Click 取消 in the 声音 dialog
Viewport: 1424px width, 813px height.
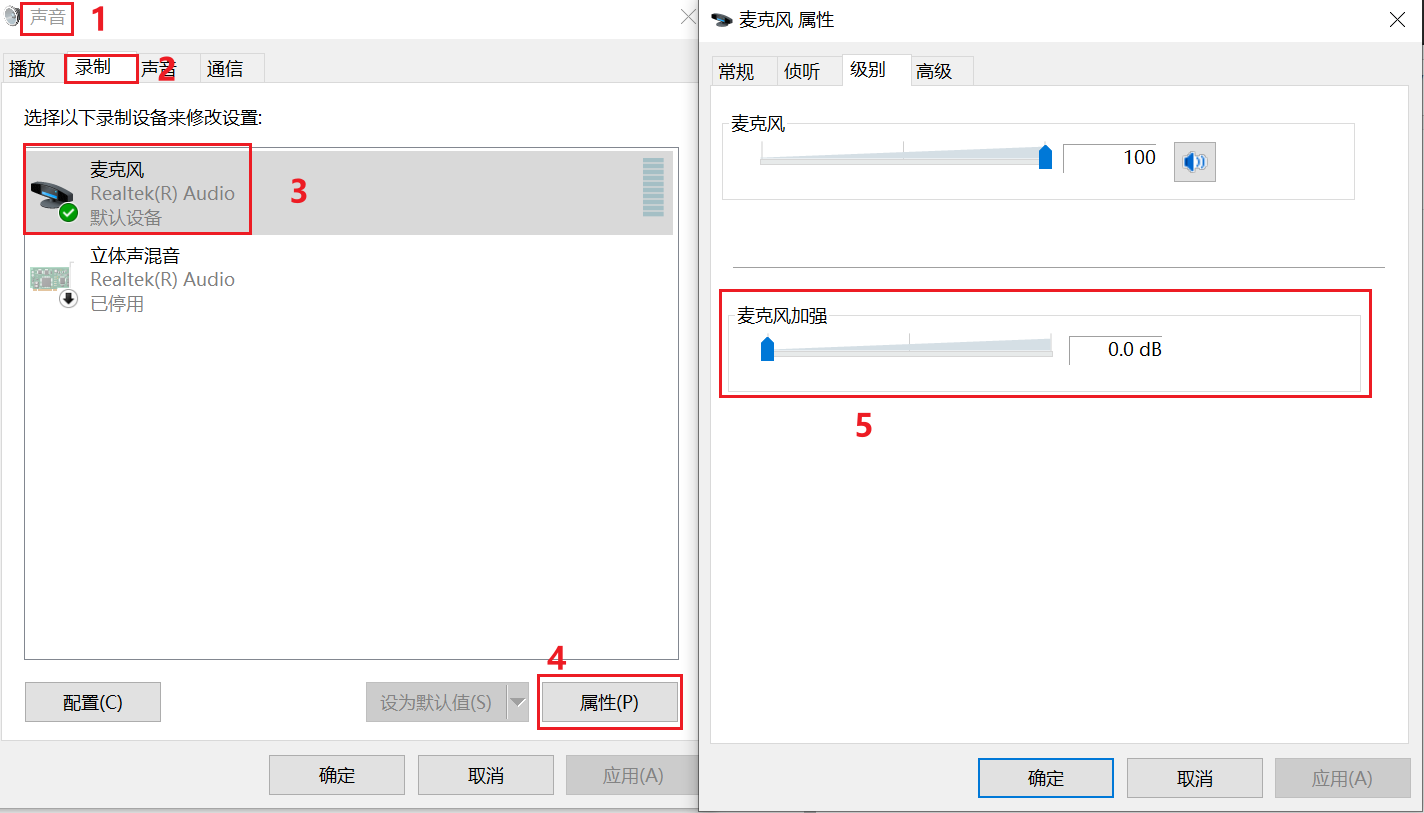click(486, 775)
